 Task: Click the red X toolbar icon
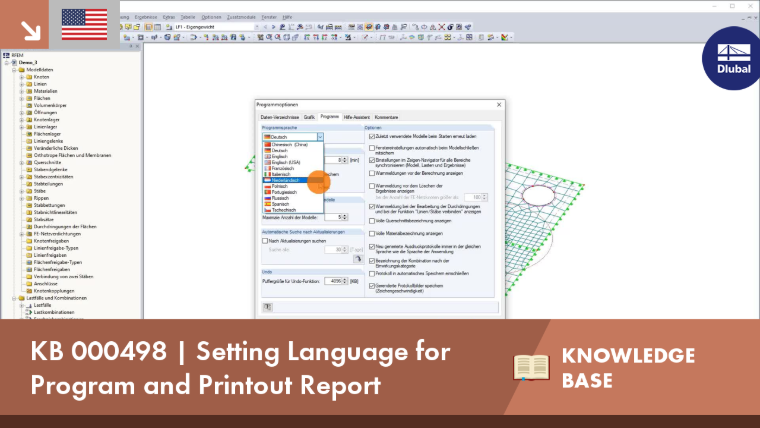(x=442, y=27)
